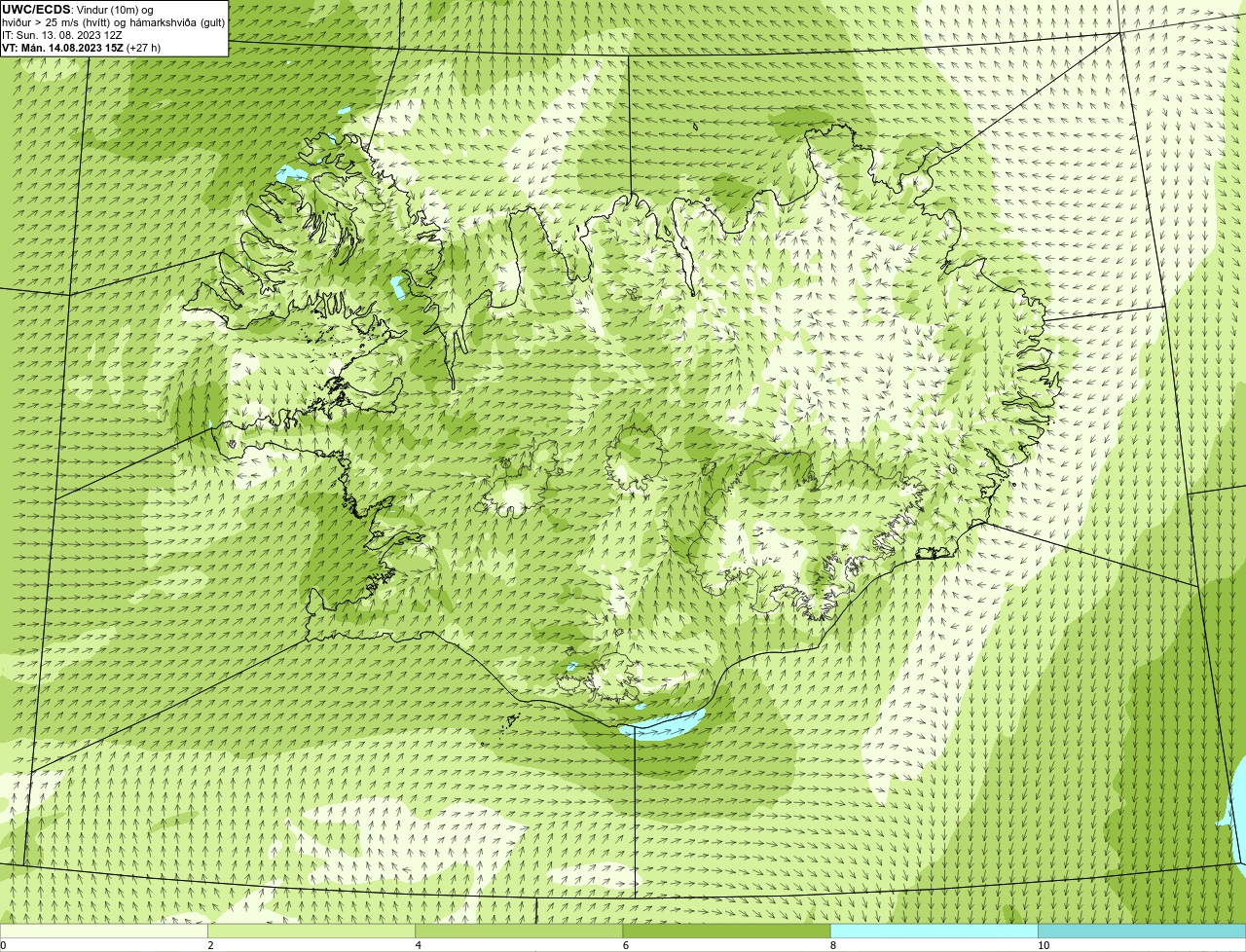
Task: Click the 'IT: Sun. 13. 08. 2023 12Z' line
Action: tap(62, 35)
